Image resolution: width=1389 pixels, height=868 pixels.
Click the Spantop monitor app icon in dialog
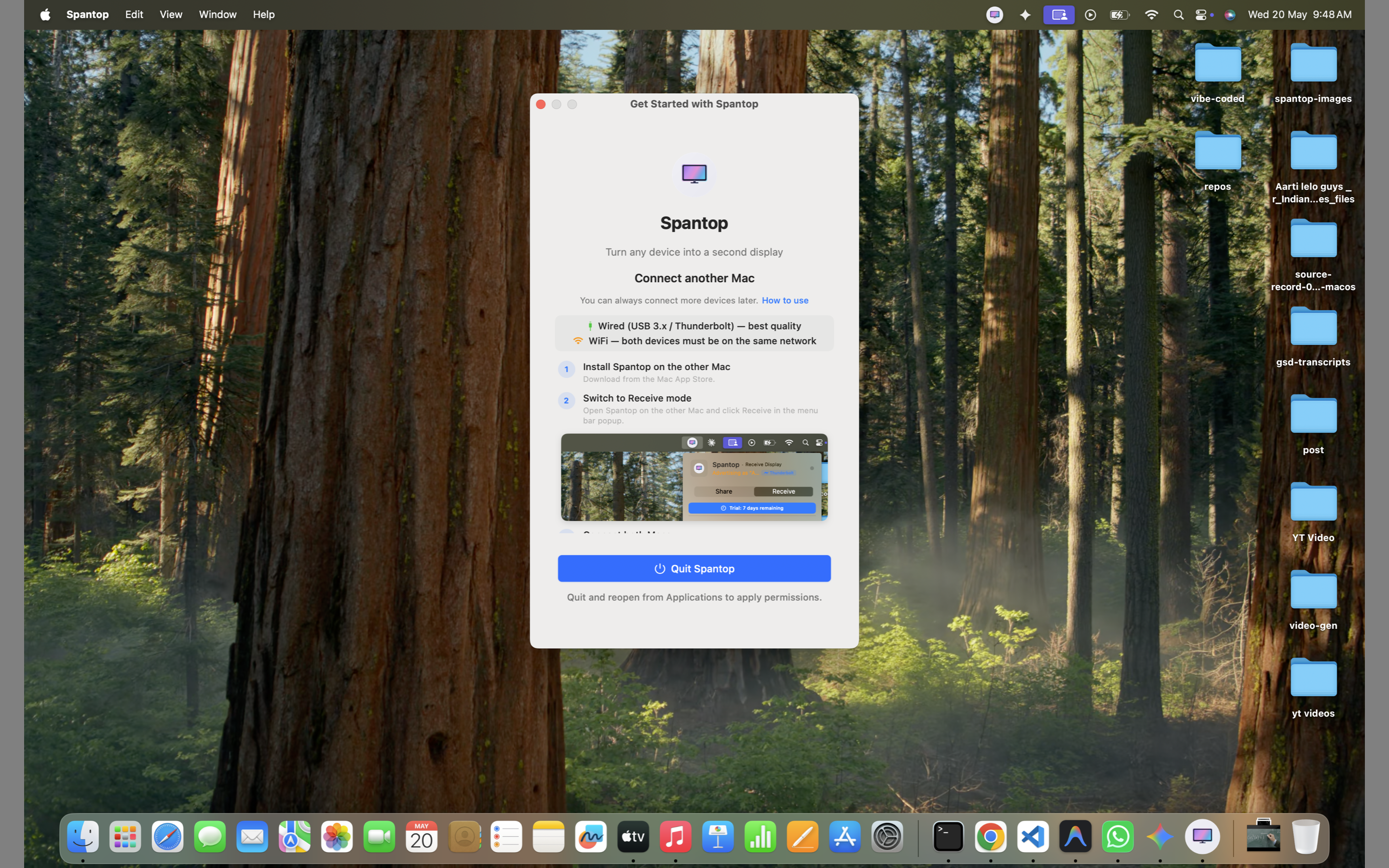point(694,174)
